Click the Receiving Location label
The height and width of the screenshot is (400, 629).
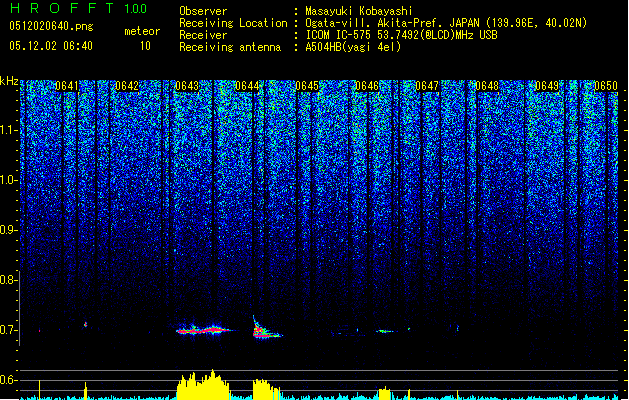pos(233,23)
